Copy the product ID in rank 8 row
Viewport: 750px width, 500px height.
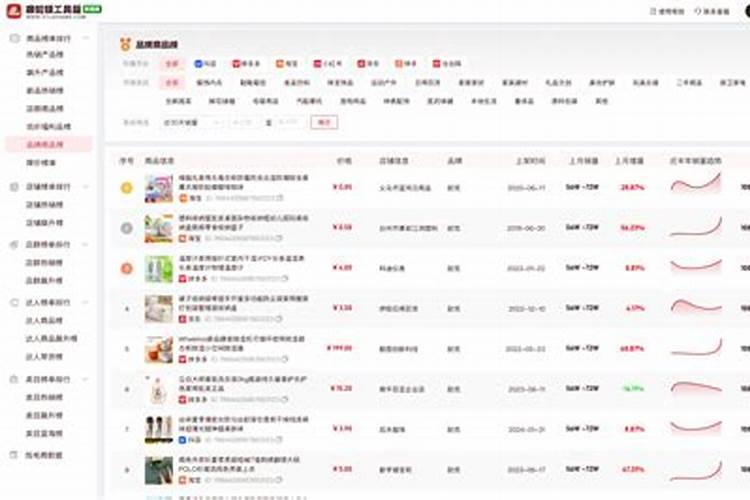coord(279,479)
